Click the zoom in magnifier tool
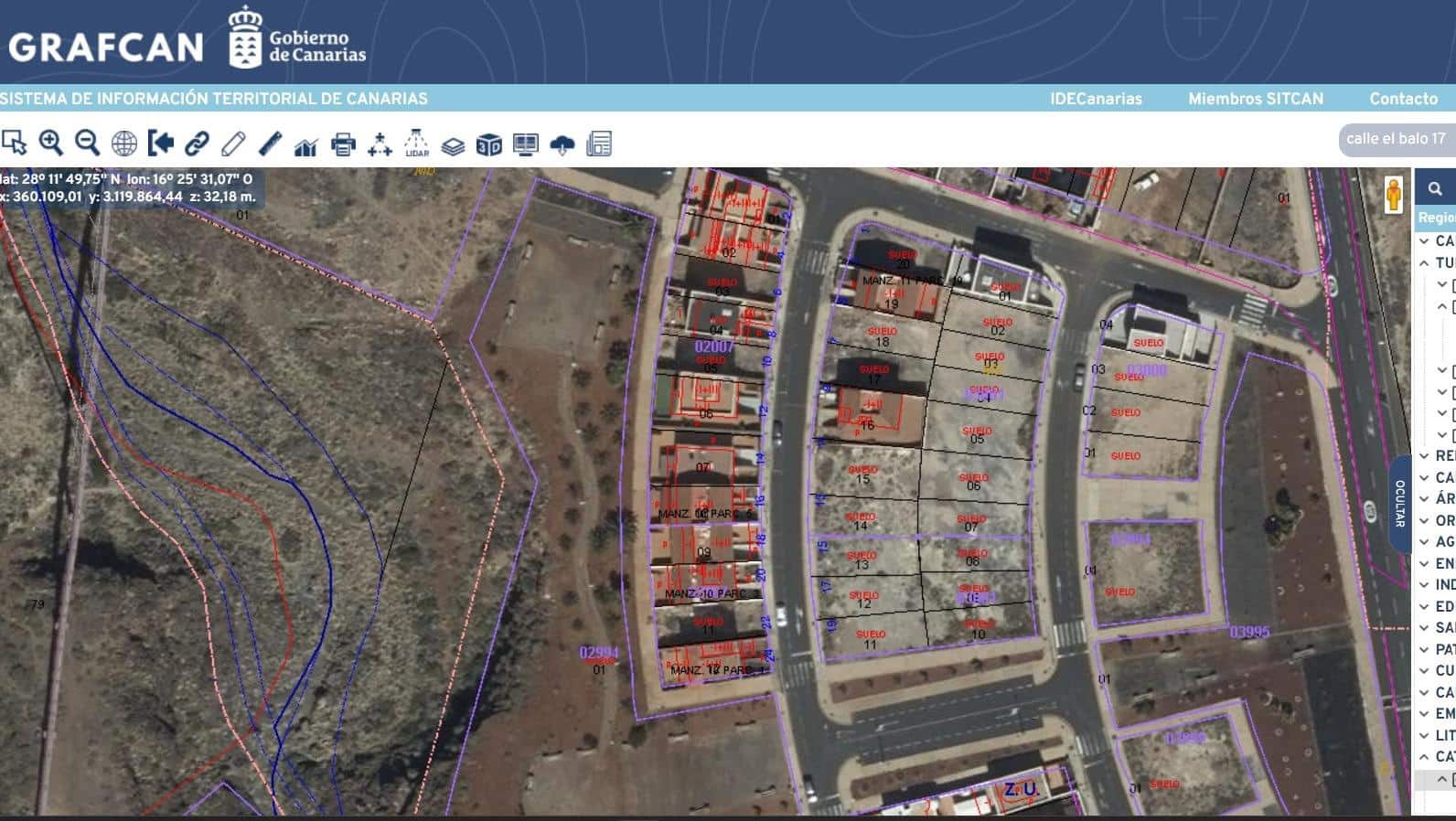1456x821 pixels. pyautogui.click(x=50, y=144)
